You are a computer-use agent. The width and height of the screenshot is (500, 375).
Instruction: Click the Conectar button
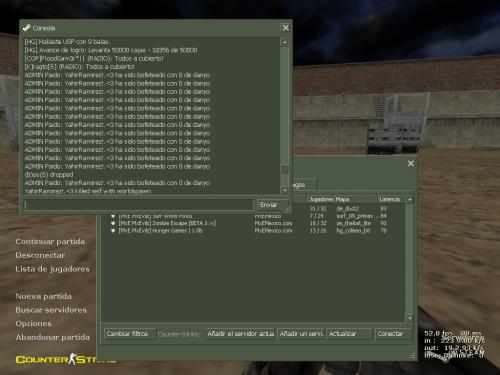[x=392, y=334]
